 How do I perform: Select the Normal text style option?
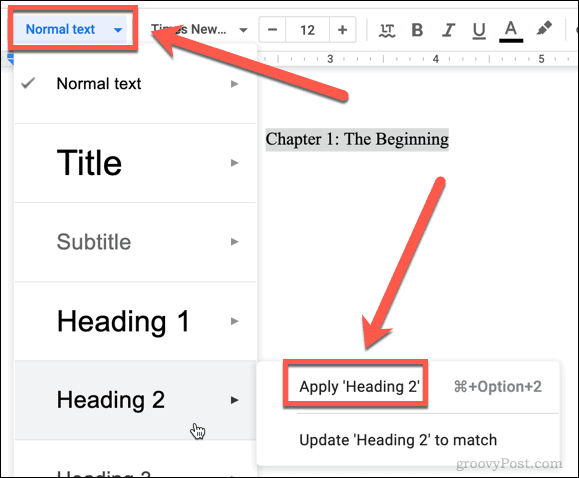tap(135, 84)
